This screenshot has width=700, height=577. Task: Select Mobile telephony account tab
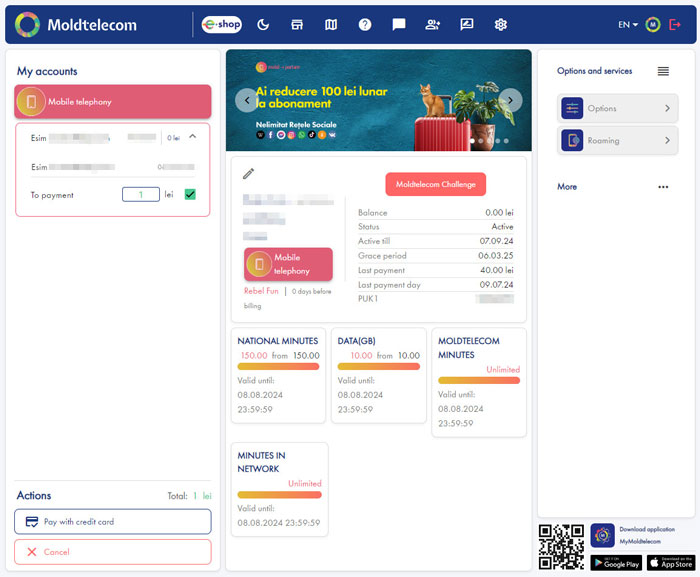pos(113,102)
